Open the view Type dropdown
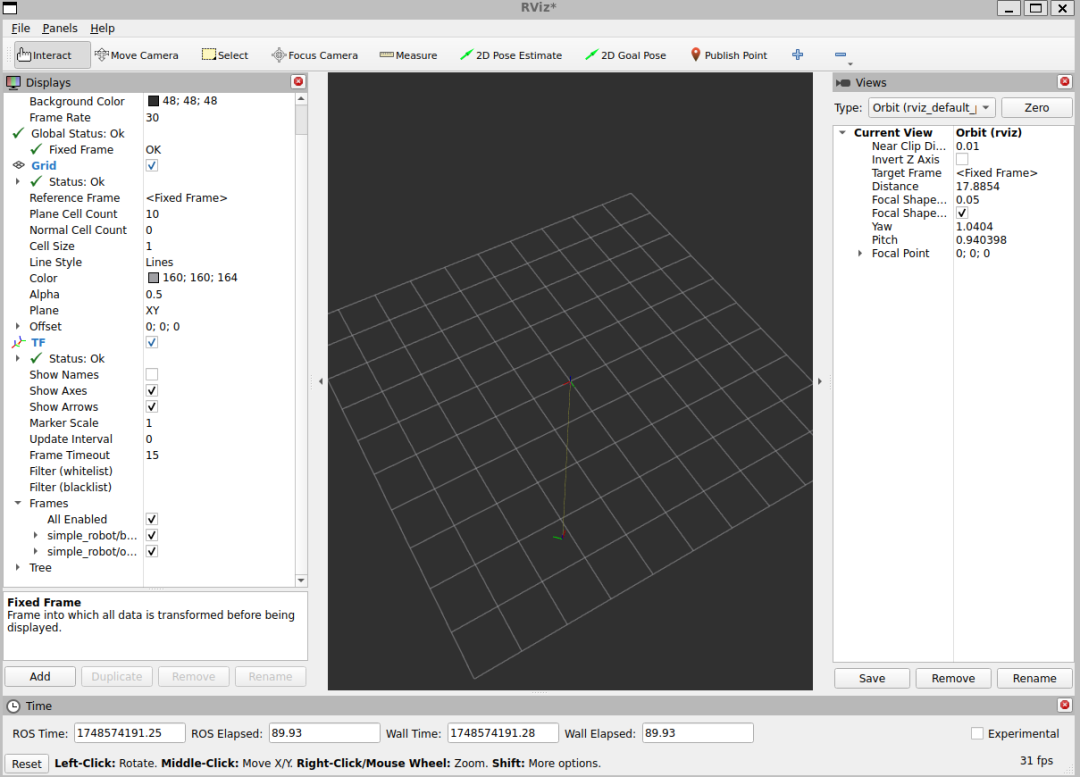This screenshot has height=777, width=1080. click(931, 107)
